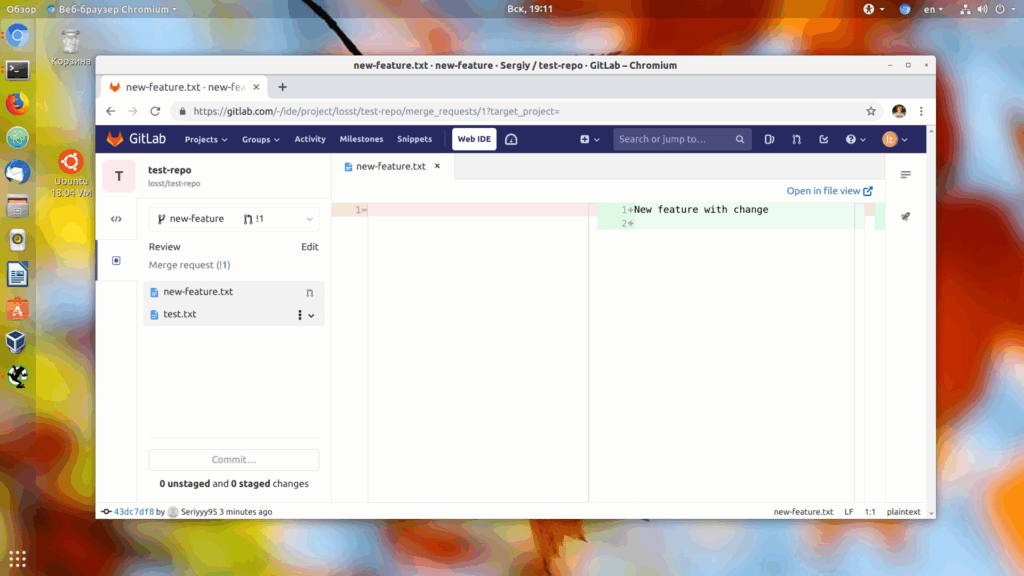Viewport: 1024px width, 576px height.
Task: Open the pipelines rocket icon
Action: [905, 216]
